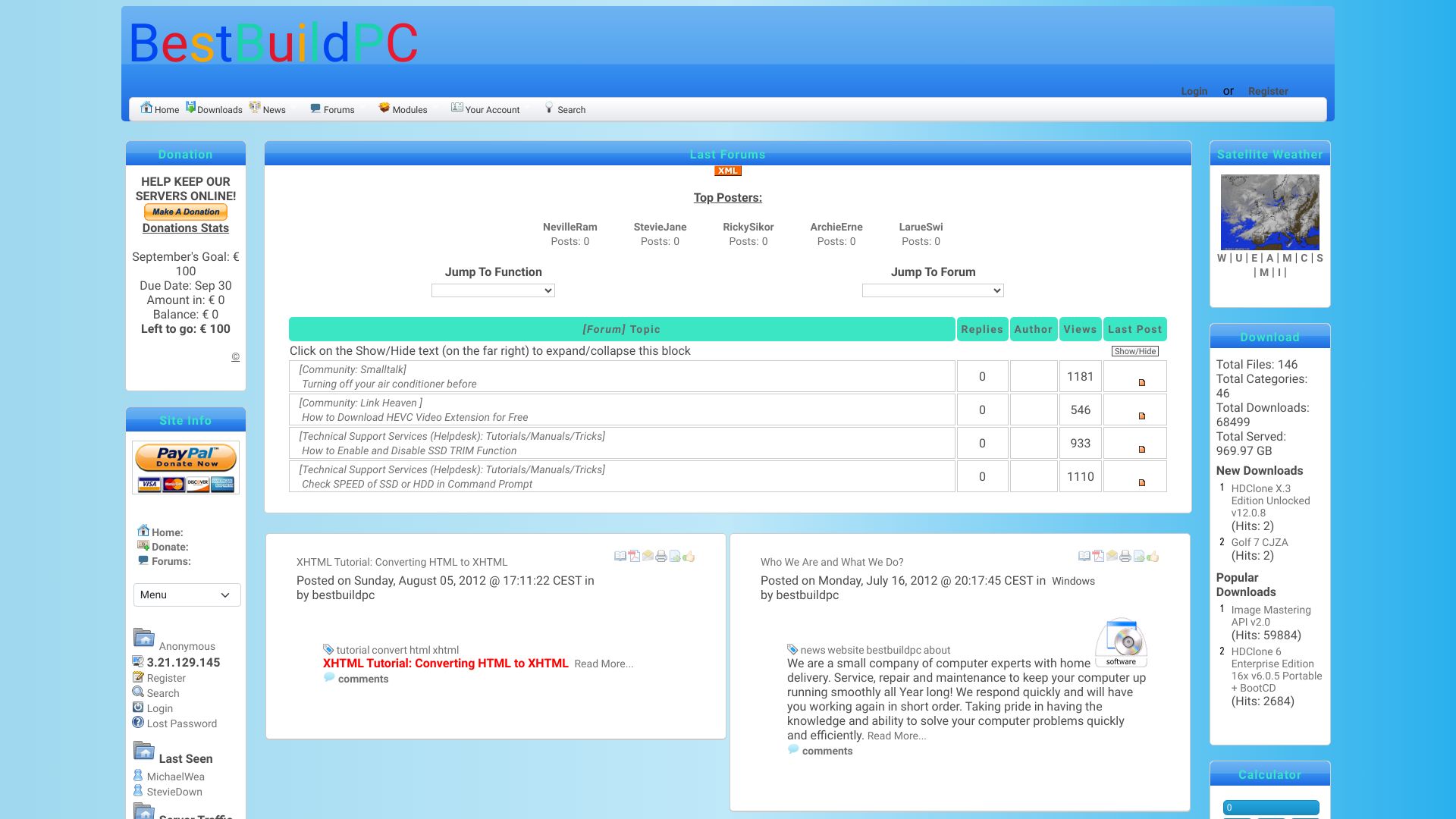Screen dimensions: 1456x819
Task: Open the red XHTML Tutorial: Converting HTML link
Action: (x=446, y=663)
